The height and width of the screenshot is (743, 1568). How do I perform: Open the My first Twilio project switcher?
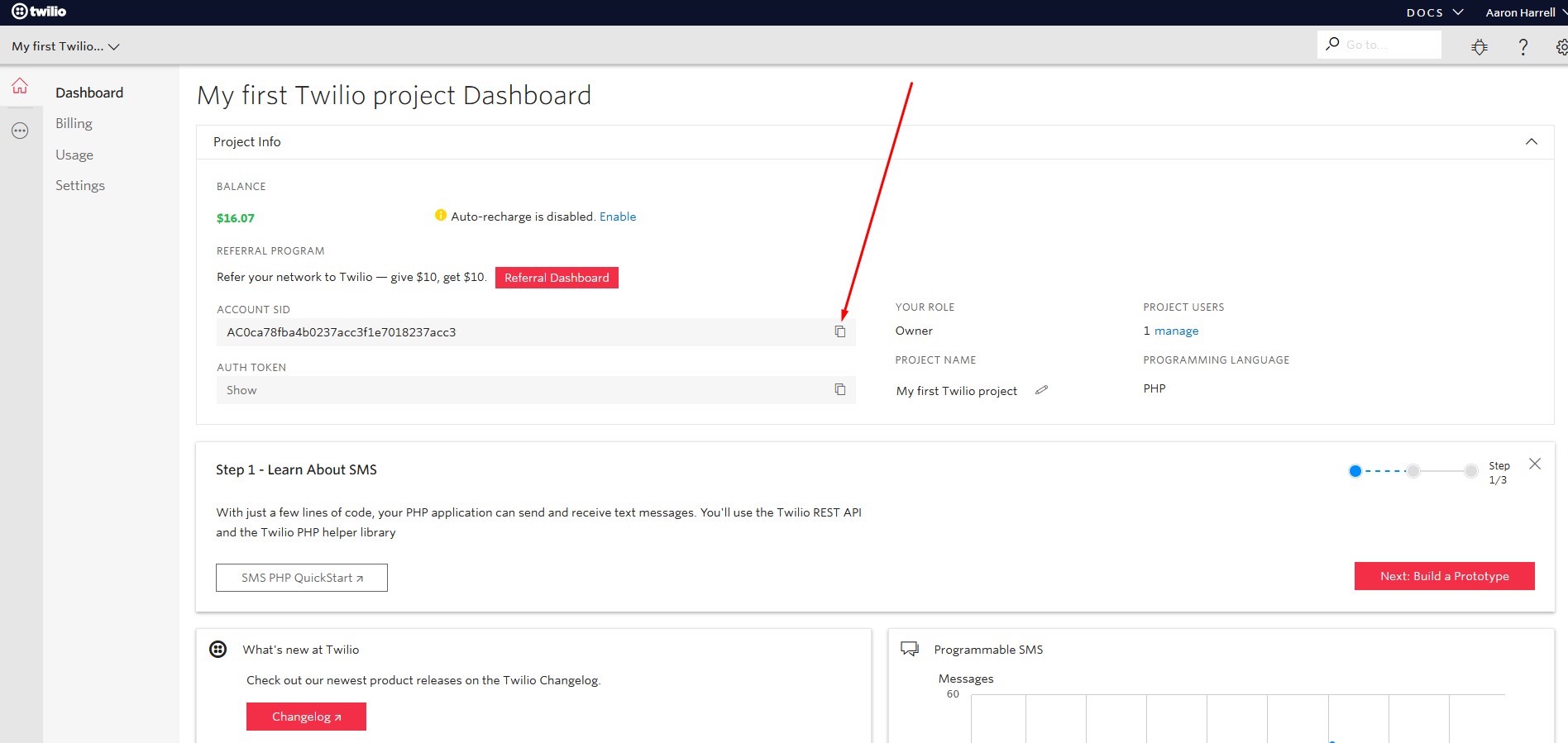(65, 46)
